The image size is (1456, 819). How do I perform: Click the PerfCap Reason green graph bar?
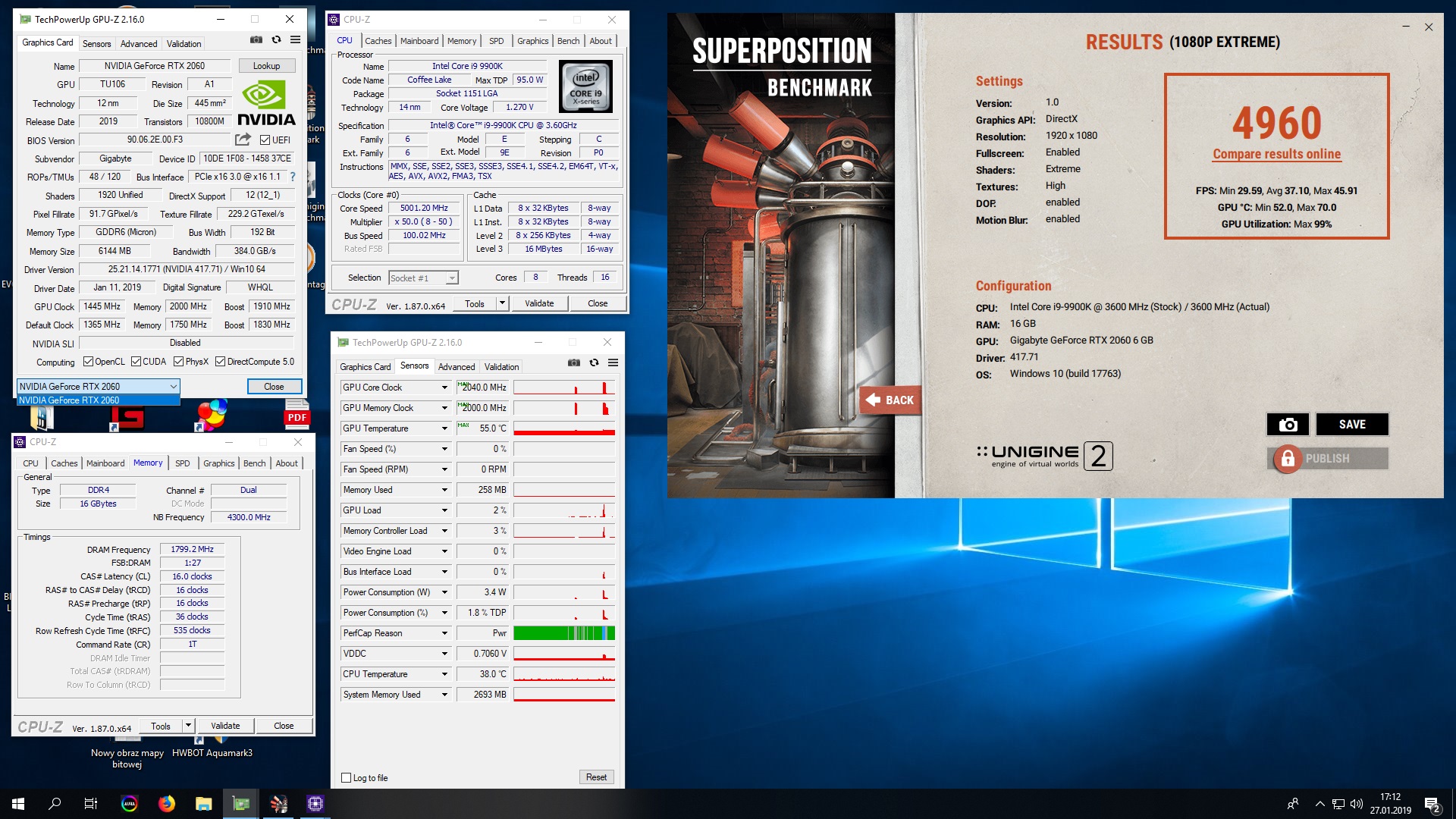click(564, 633)
